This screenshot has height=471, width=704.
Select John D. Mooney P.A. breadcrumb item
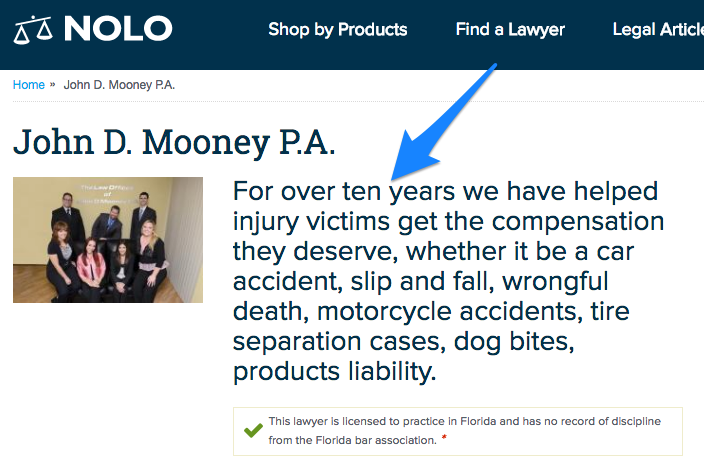click(x=120, y=85)
